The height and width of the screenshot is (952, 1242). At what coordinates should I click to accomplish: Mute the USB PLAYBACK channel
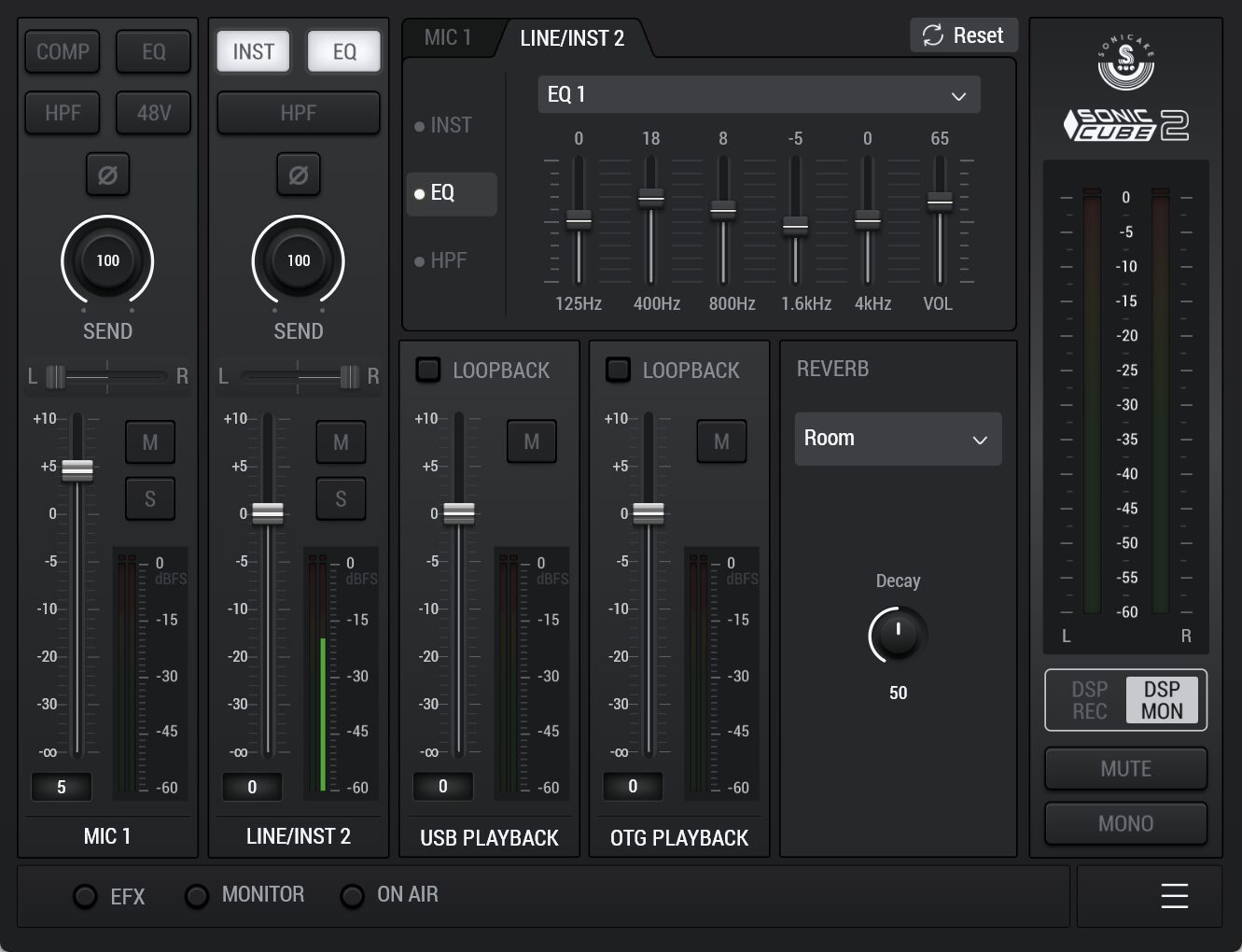[x=531, y=441]
